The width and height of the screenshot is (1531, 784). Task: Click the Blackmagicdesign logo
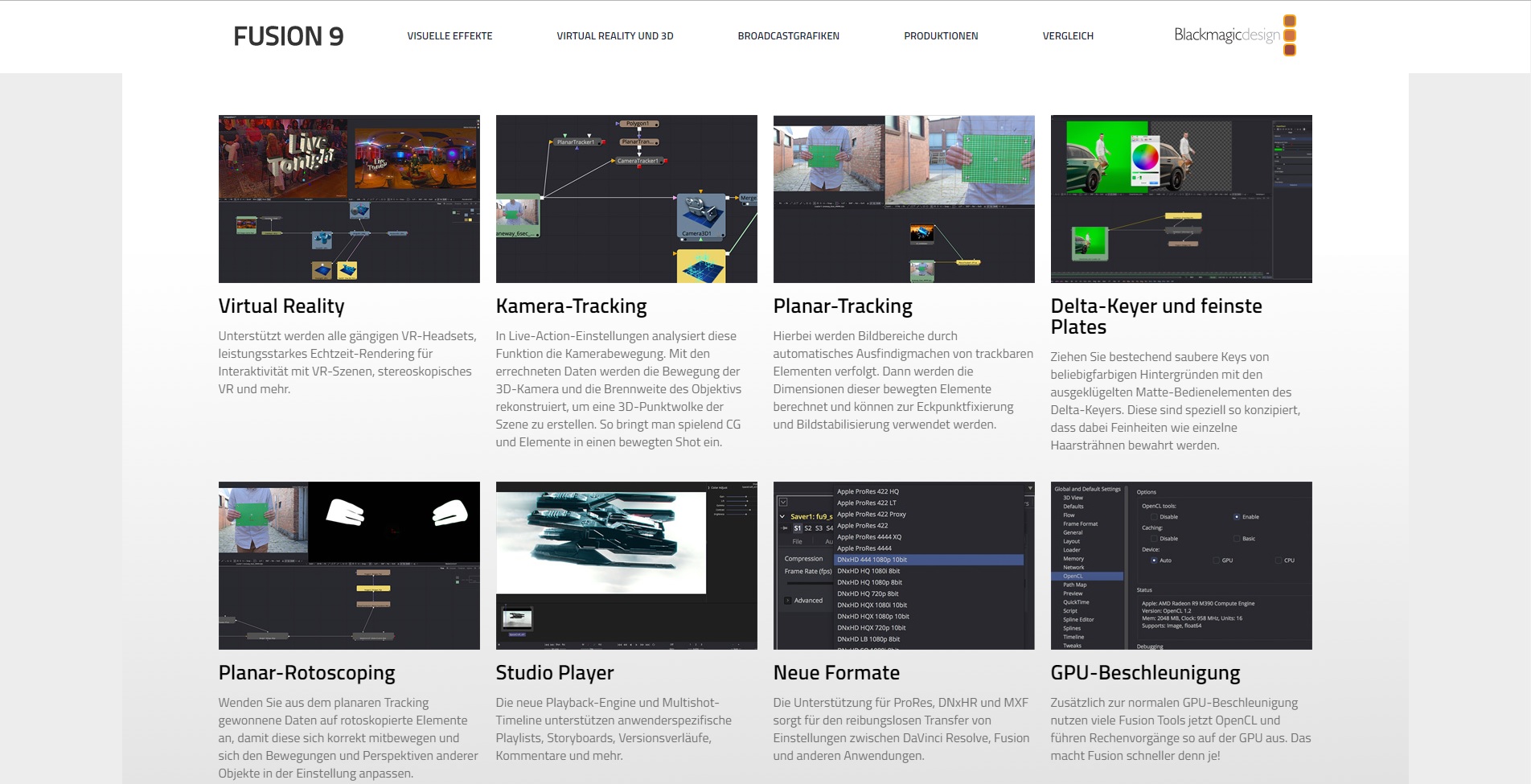(x=1235, y=35)
